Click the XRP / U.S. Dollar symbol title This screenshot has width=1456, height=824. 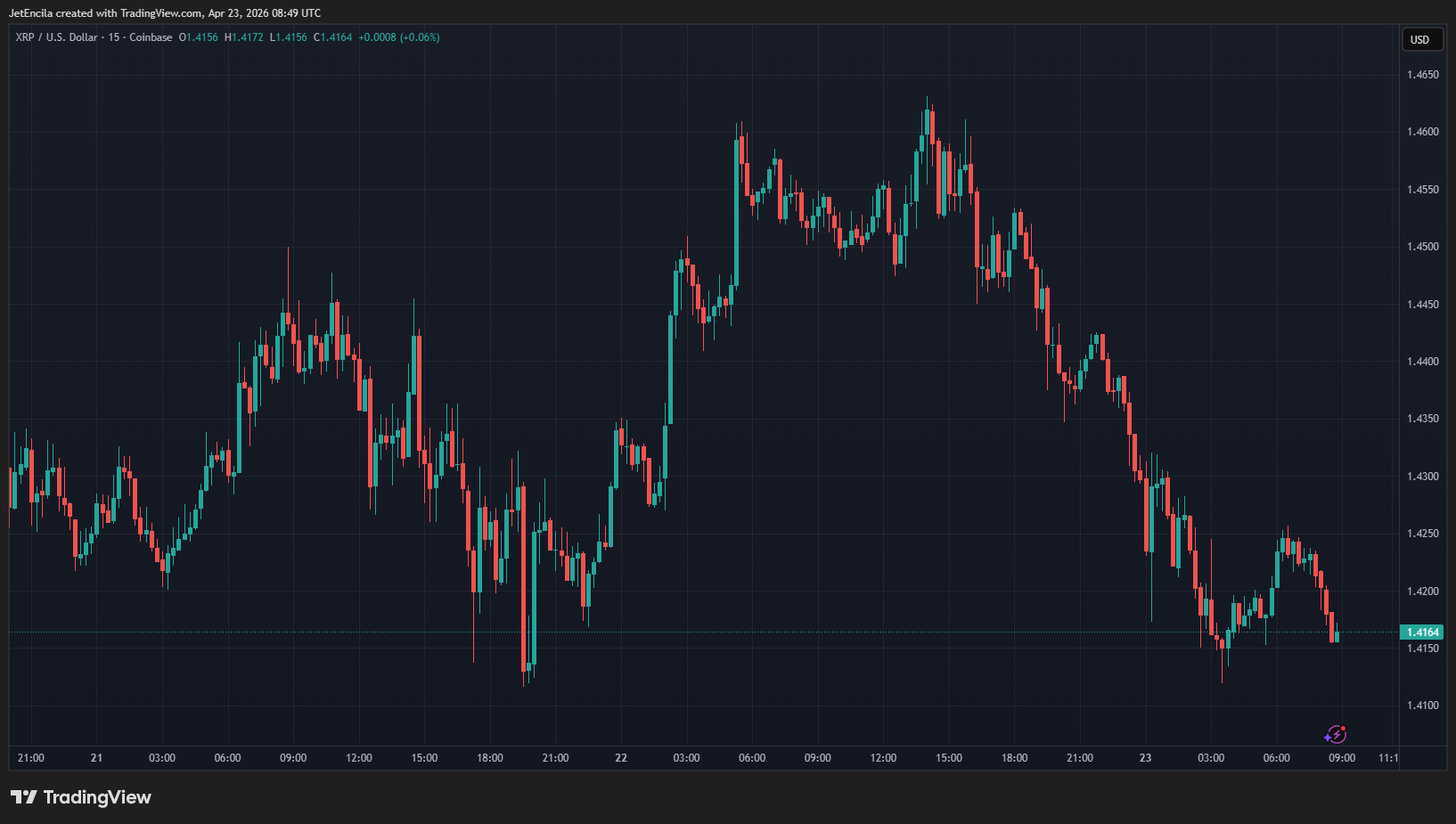point(56,37)
